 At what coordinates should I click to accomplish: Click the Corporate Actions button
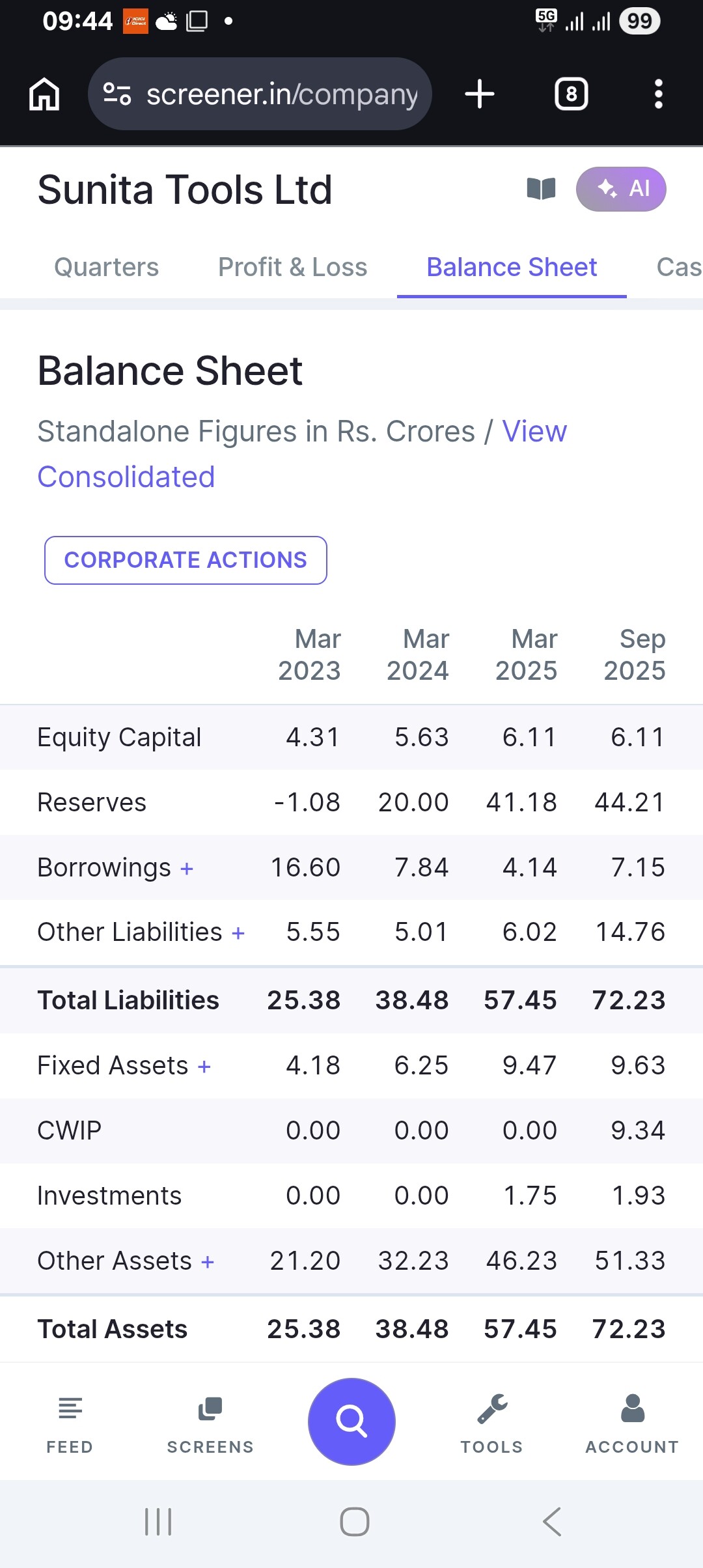pyautogui.click(x=186, y=560)
